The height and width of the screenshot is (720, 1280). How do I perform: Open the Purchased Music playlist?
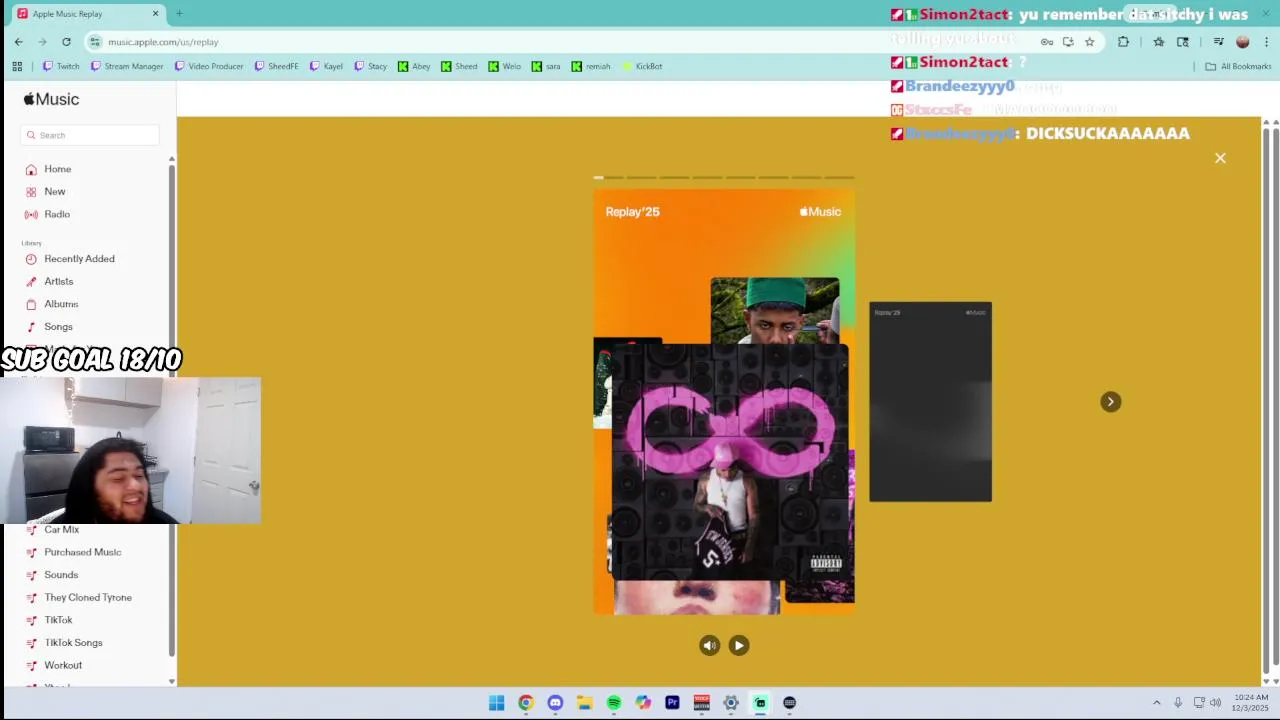click(x=82, y=552)
